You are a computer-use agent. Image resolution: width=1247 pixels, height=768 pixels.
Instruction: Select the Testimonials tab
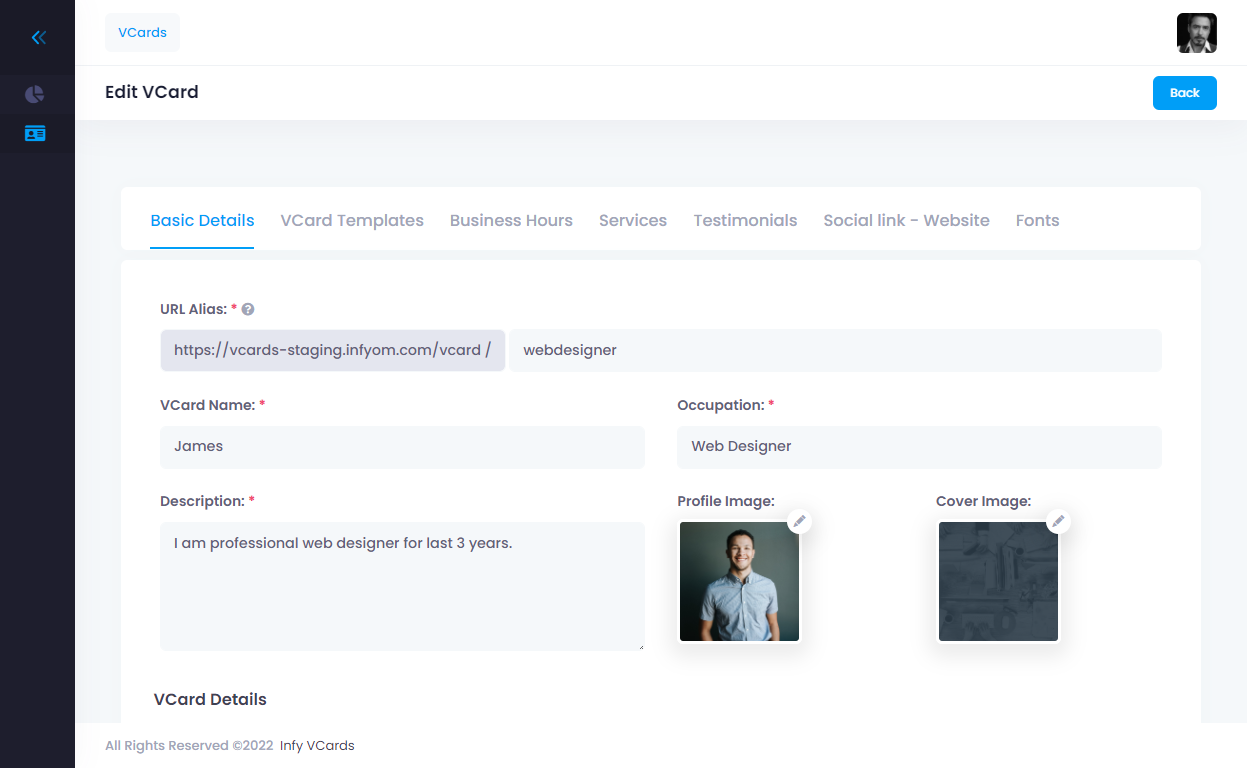[745, 221]
